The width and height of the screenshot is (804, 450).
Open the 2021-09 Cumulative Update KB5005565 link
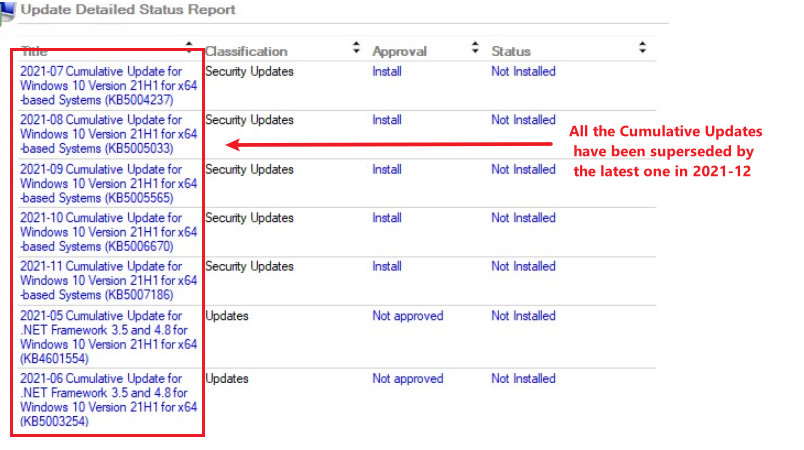(108, 183)
